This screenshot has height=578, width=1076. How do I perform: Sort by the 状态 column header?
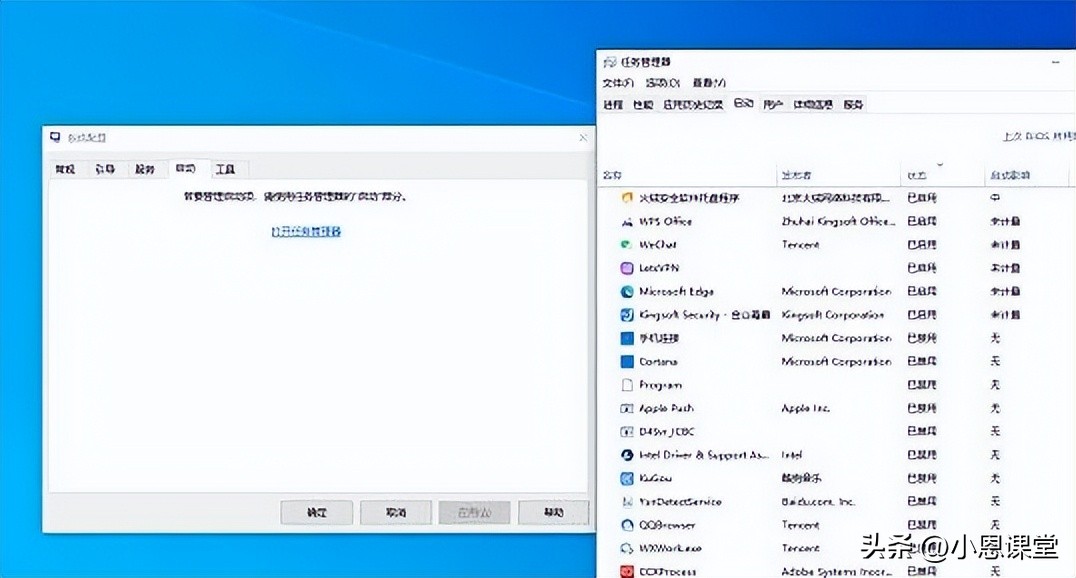(942, 175)
